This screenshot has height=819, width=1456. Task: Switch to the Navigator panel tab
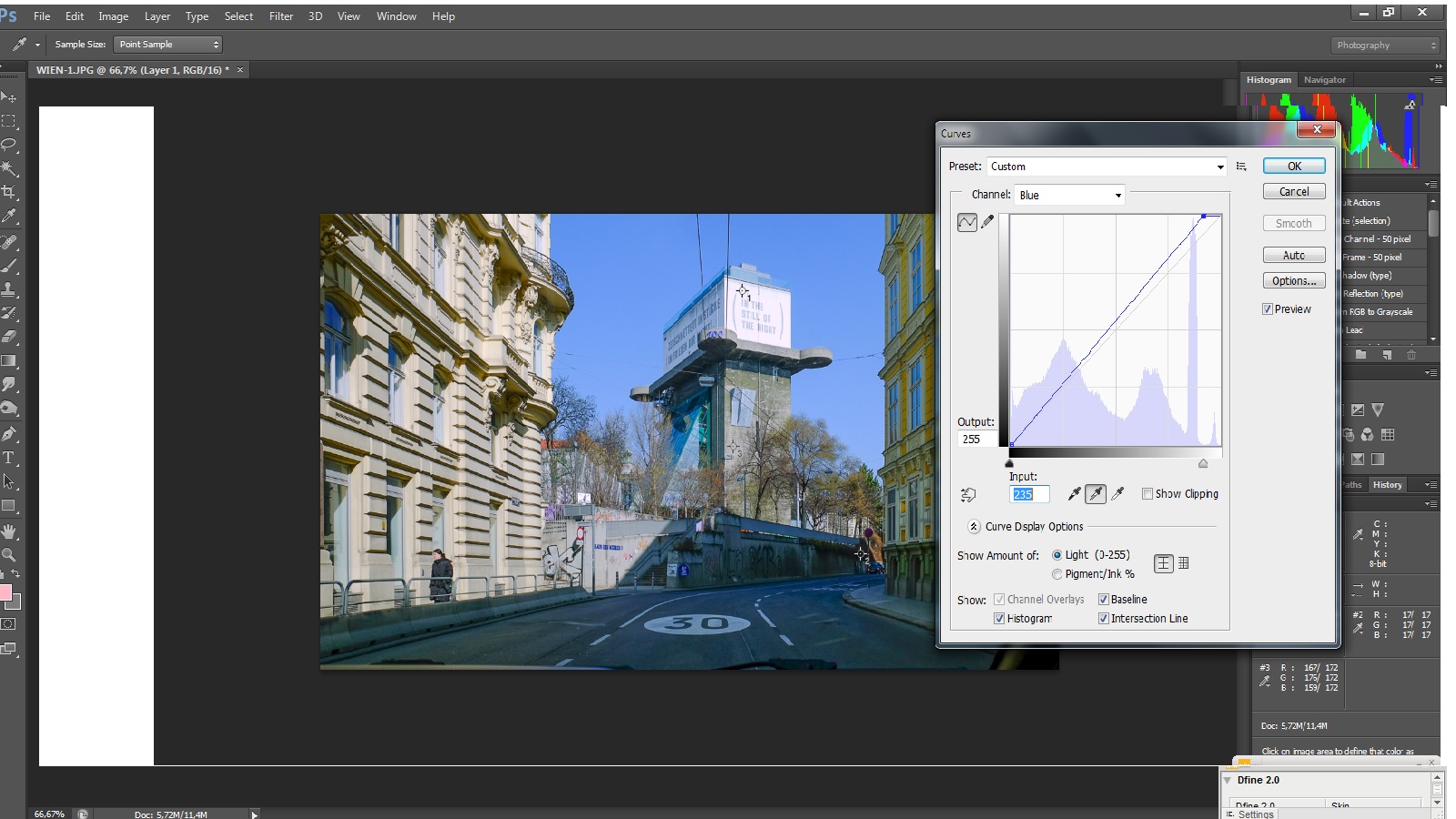pos(1324,80)
